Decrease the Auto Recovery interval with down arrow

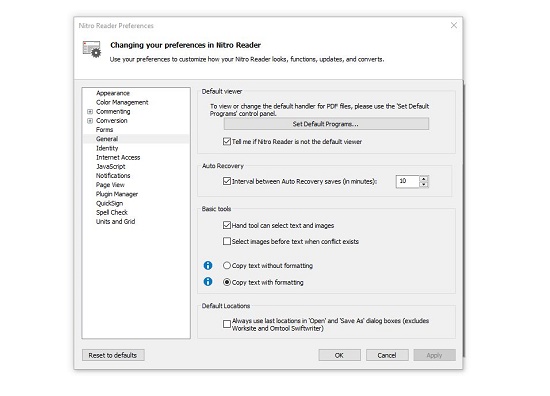pyautogui.click(x=424, y=184)
